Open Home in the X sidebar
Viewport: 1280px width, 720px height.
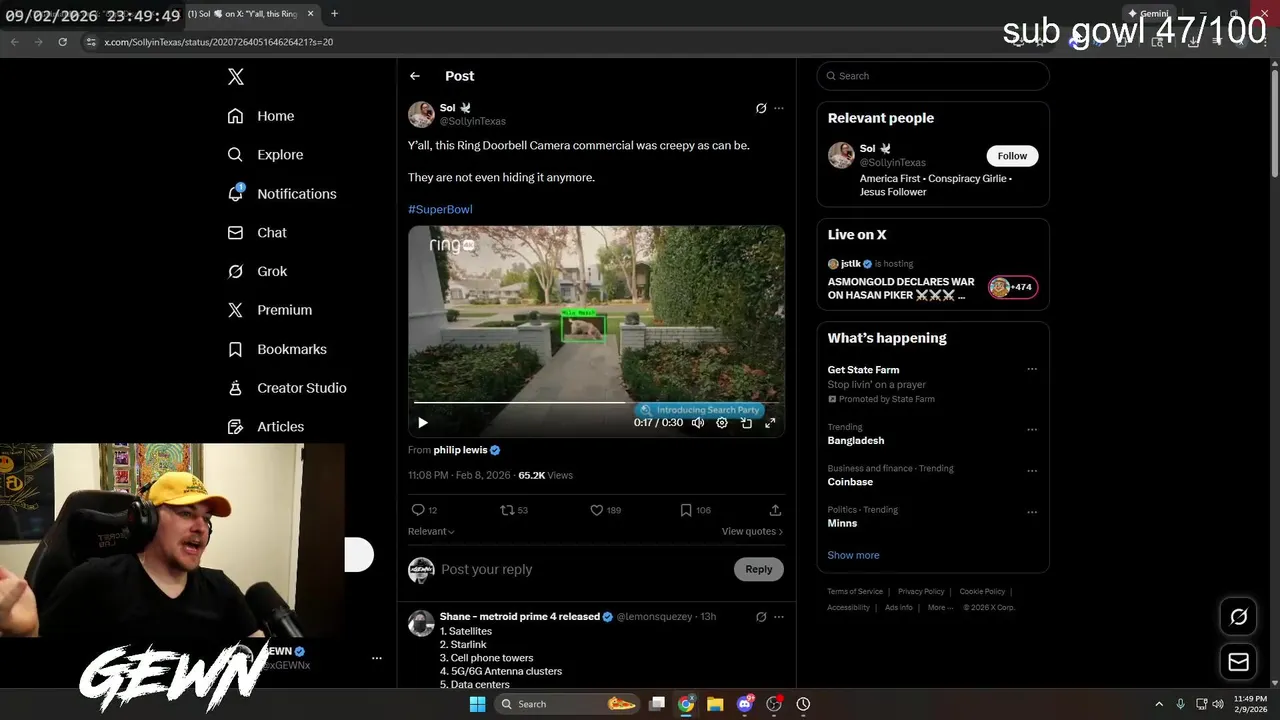pos(261,116)
